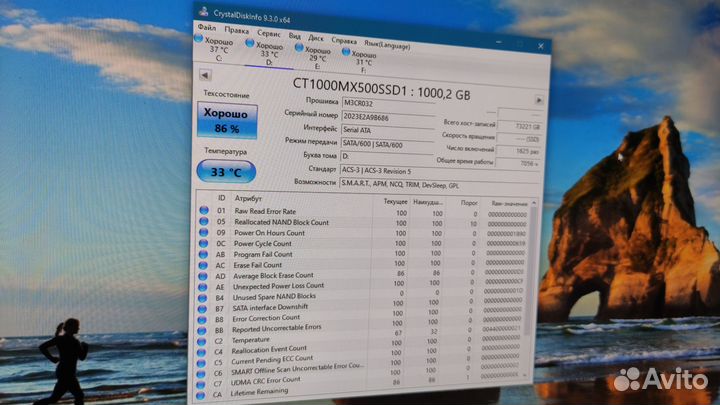
Task: Click the Raw Read Error Rate row text
Action: [265, 211]
